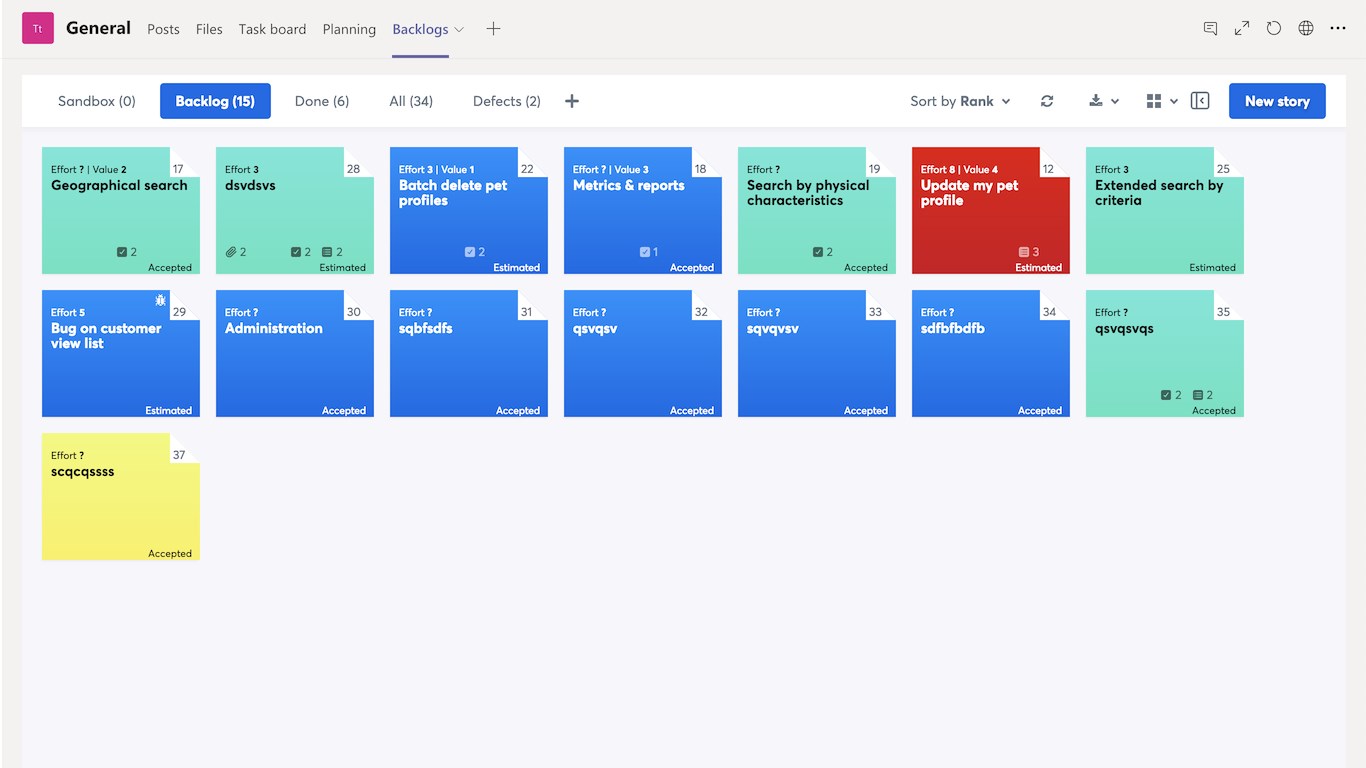Open the conversation chat icon
The image size is (1366, 768).
tap(1210, 29)
